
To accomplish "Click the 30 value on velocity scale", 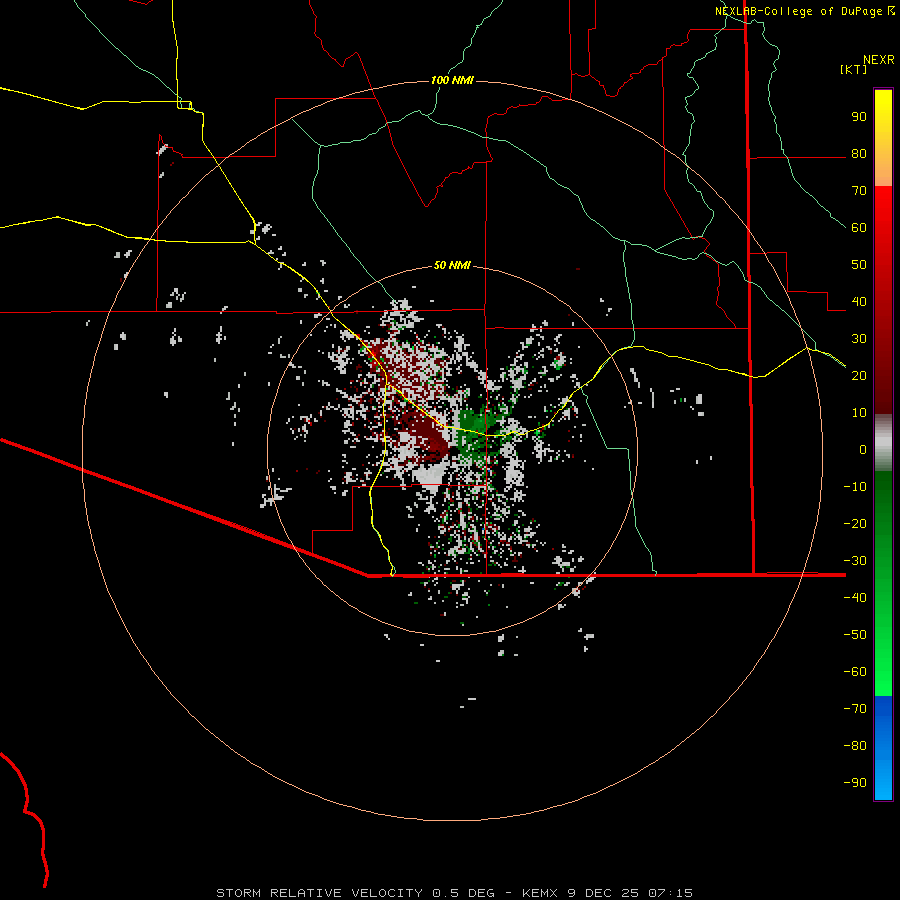I will coord(859,339).
